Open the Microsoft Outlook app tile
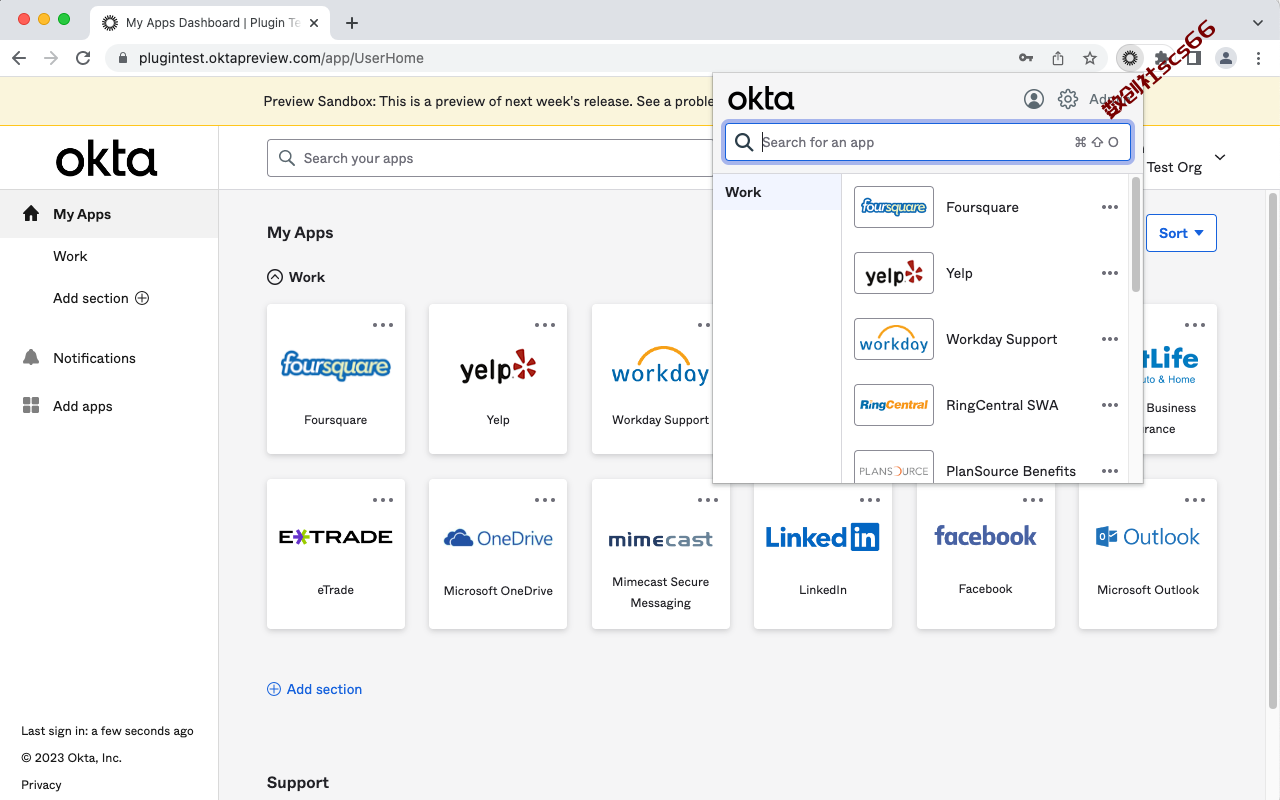Image resolution: width=1280 pixels, height=800 pixels. click(x=1148, y=554)
